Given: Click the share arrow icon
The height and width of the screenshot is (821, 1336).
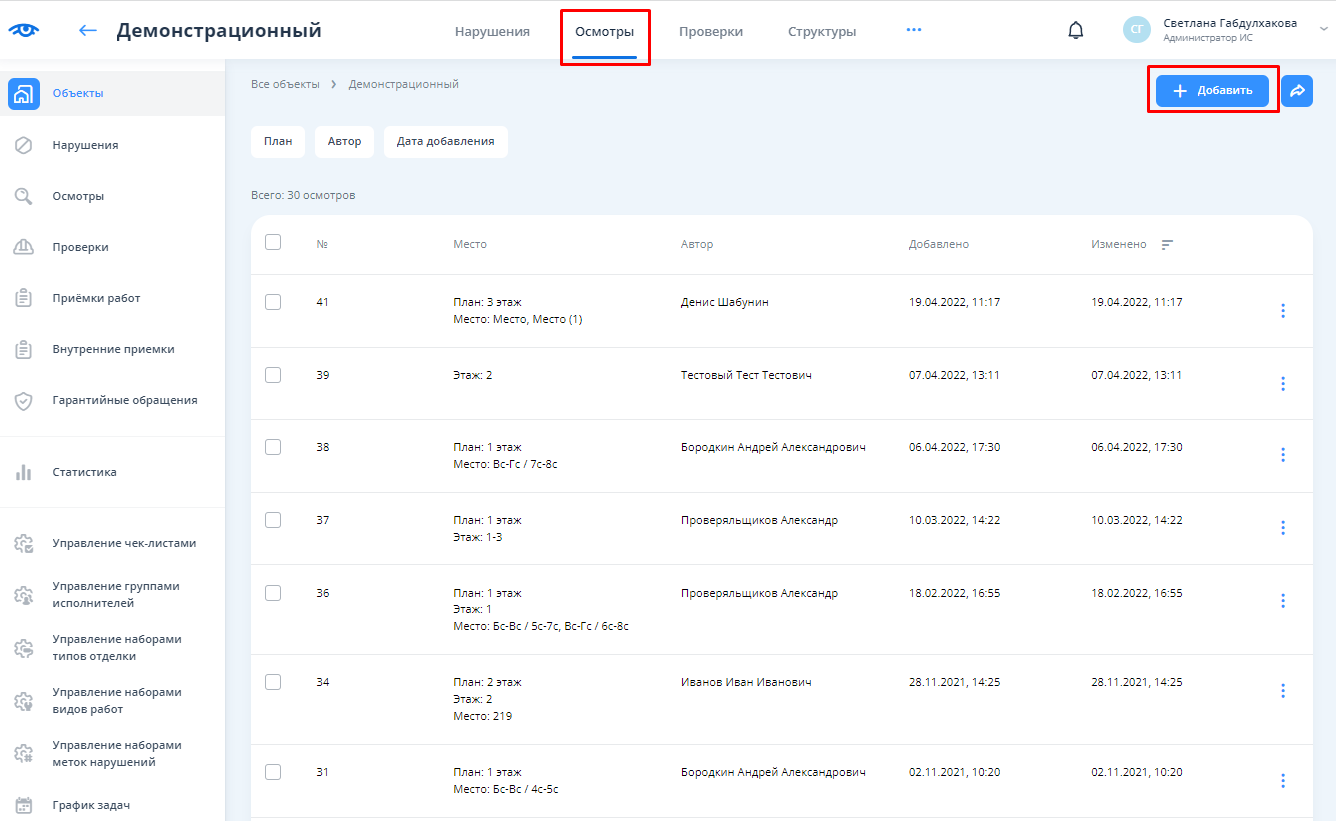Looking at the screenshot, I should pyautogui.click(x=1297, y=91).
